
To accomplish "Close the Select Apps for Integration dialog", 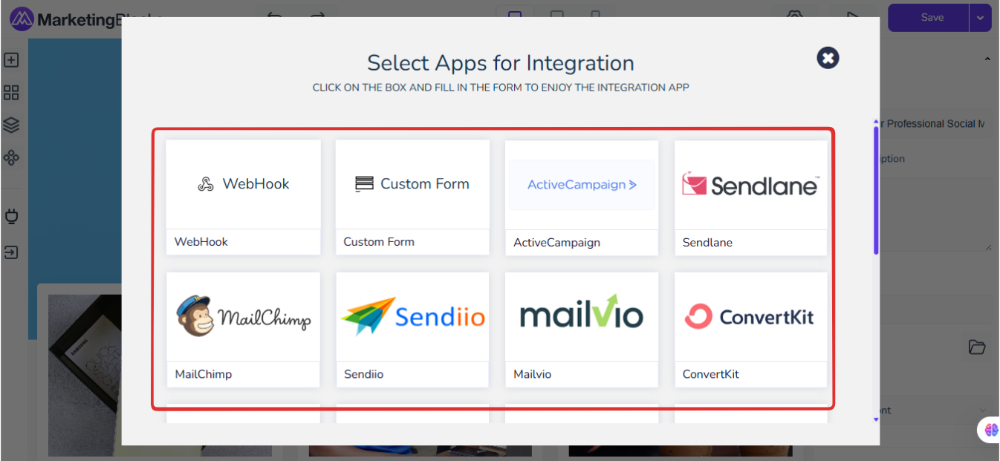I will click(828, 58).
